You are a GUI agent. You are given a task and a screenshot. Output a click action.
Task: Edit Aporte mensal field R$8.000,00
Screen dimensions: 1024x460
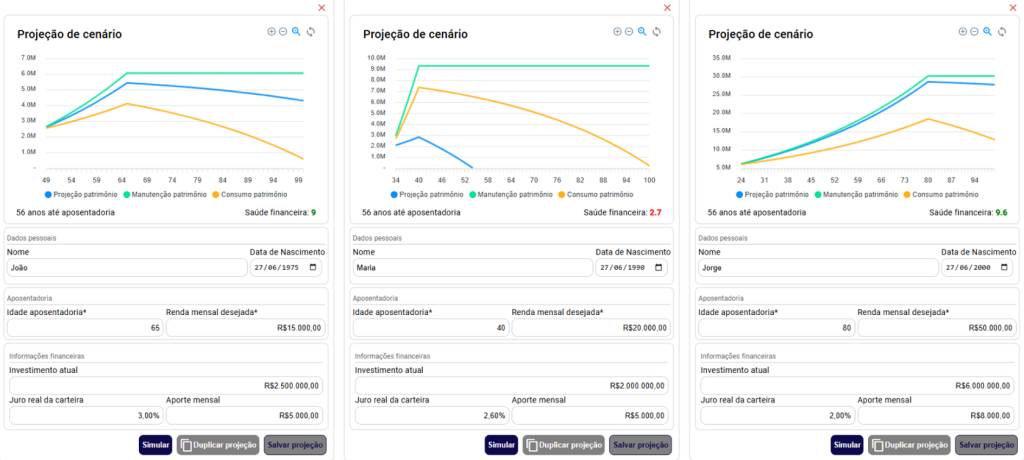[935, 416]
